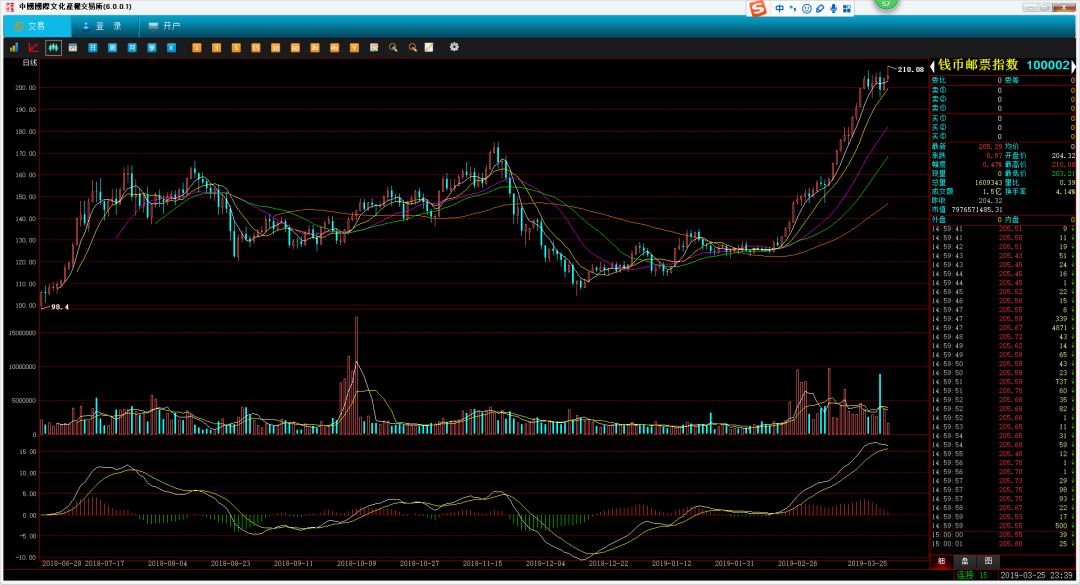Click the 7976571485.31 market value figure
Viewport: 1080px width, 585px height.
click(x=977, y=210)
